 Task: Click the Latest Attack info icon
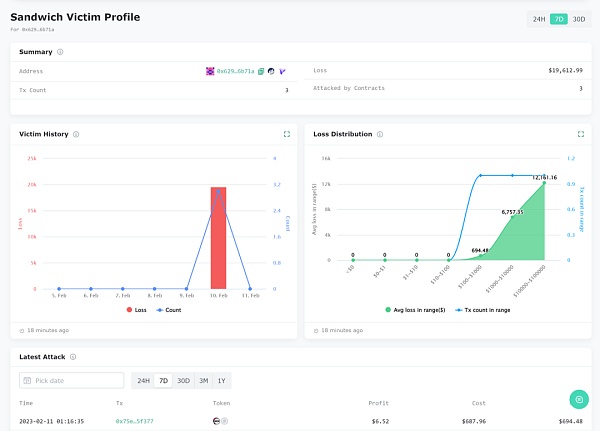click(x=73, y=356)
